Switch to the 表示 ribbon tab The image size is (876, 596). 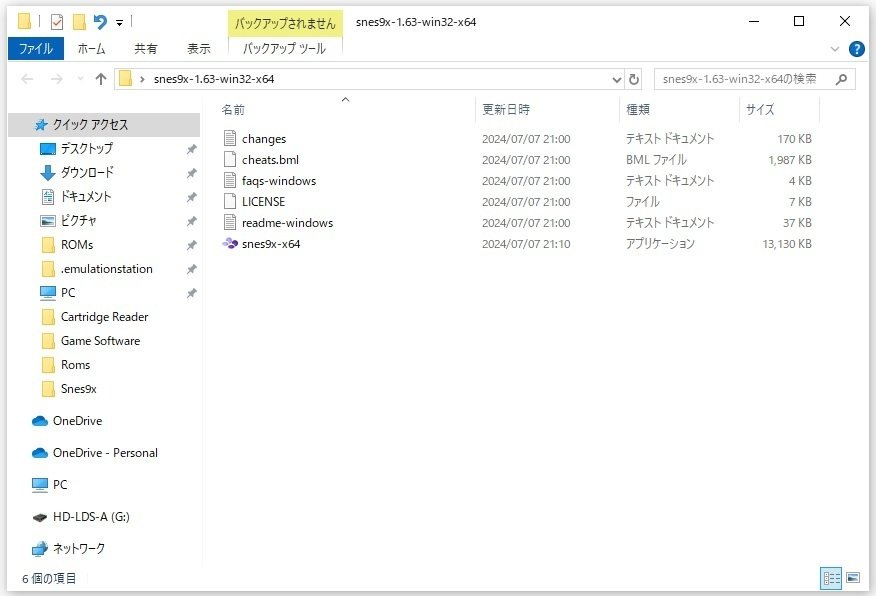(x=198, y=49)
